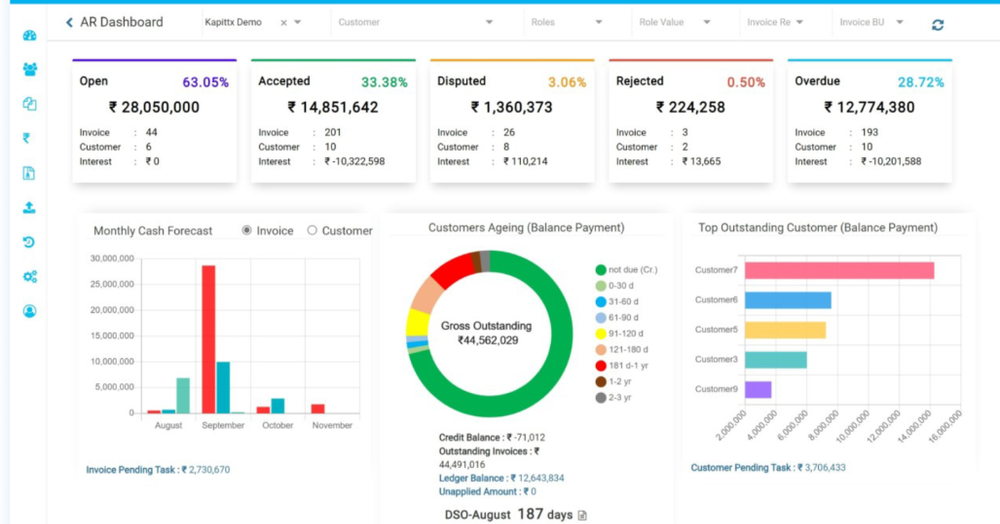Image resolution: width=1000 pixels, height=524 pixels.
Task: Expand the Kapittx Demo dropdown arrow
Action: tap(297, 22)
